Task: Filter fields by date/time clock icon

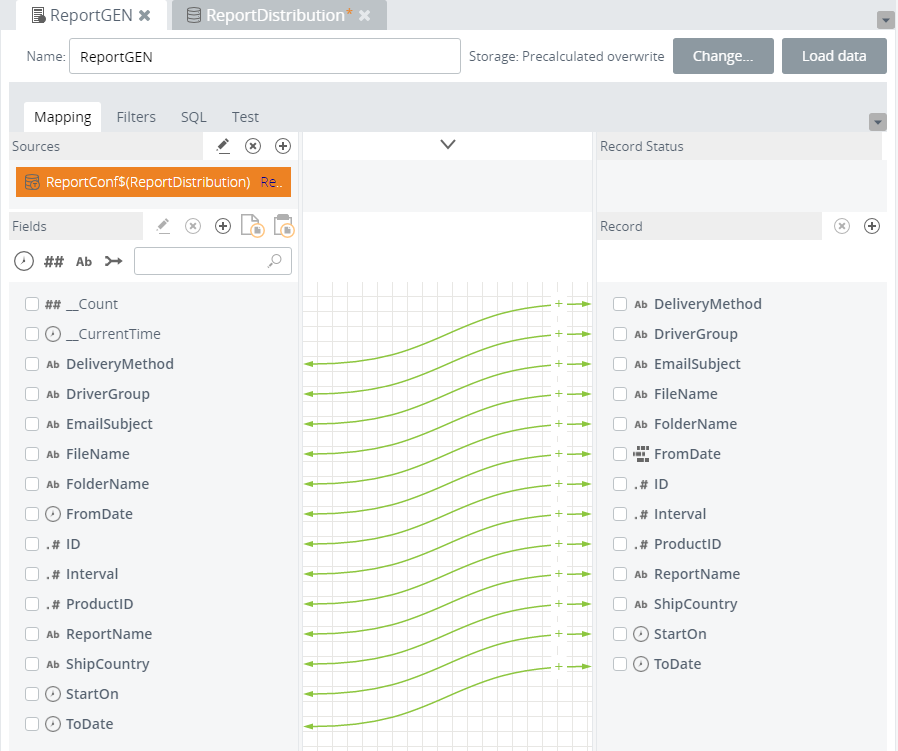Action: (24, 261)
